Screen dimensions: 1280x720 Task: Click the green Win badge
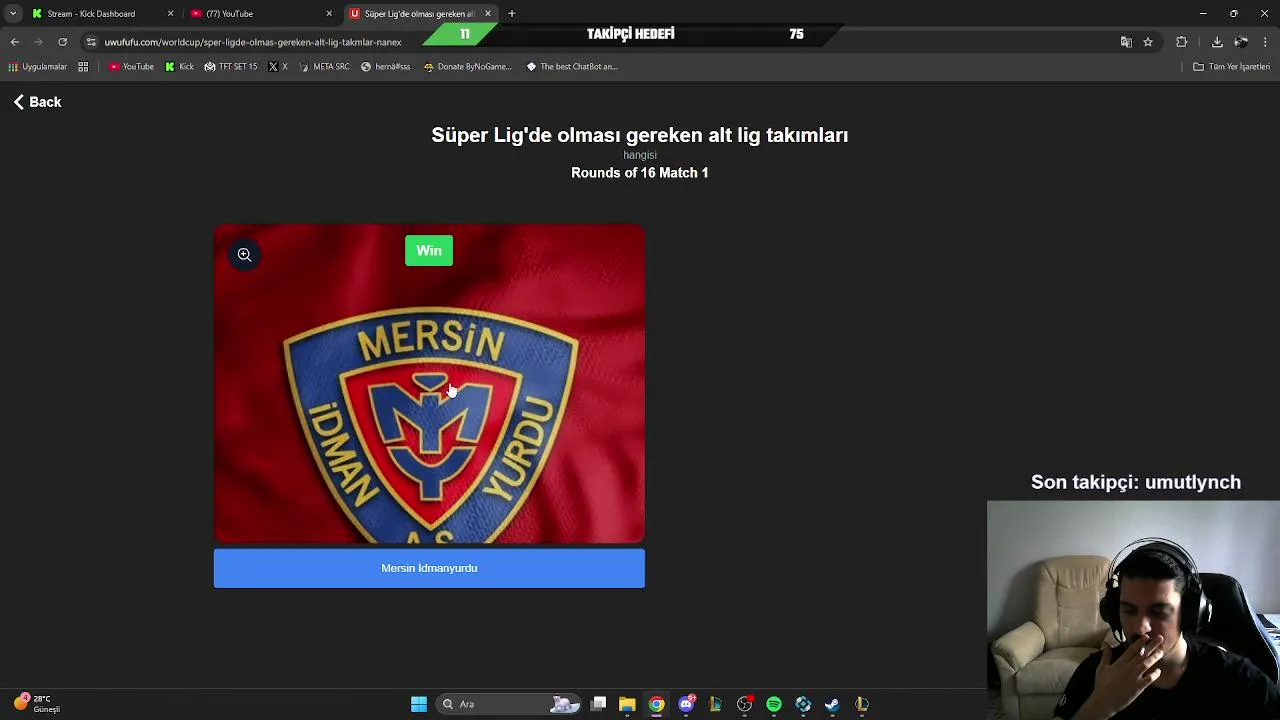(x=429, y=251)
